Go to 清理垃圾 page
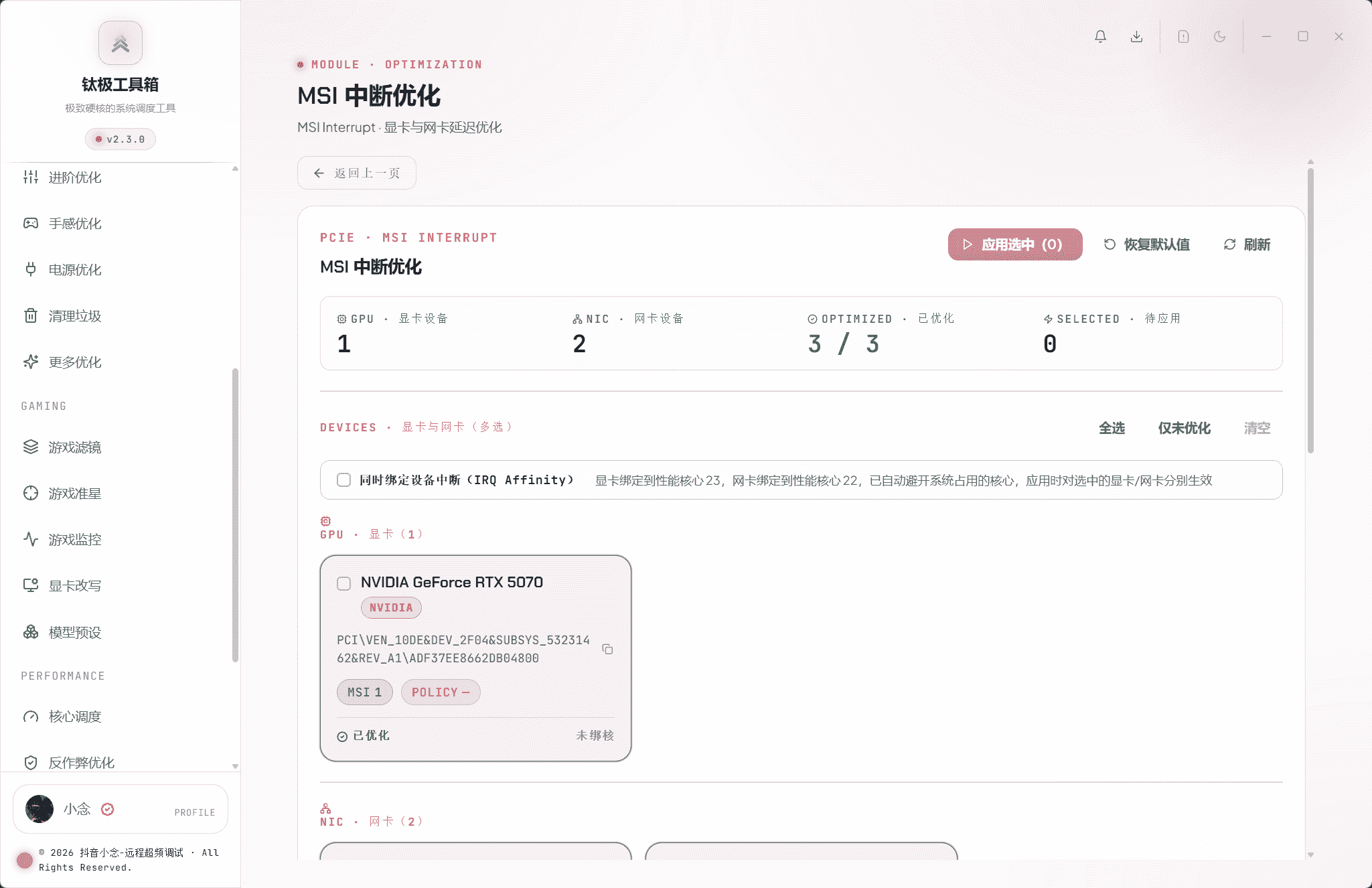The width and height of the screenshot is (1372, 888). (74, 316)
